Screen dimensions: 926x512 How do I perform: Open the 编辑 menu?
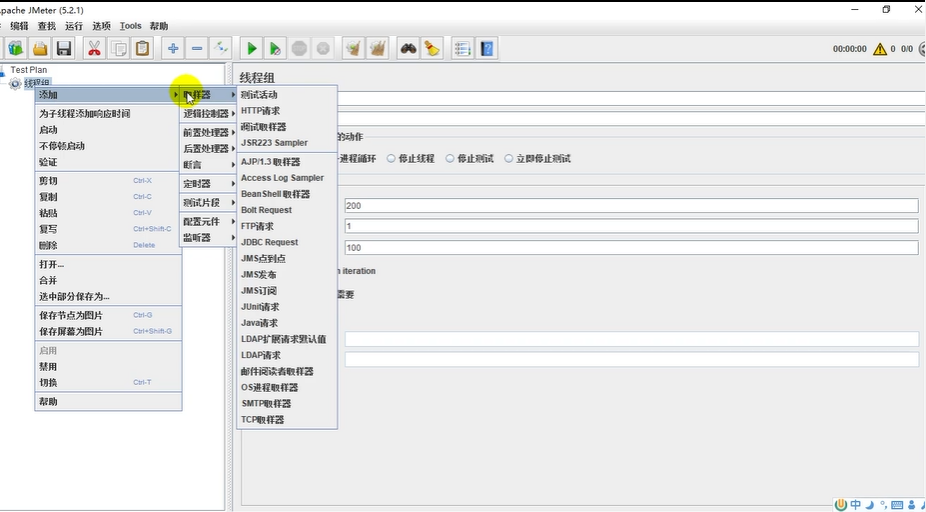19,26
